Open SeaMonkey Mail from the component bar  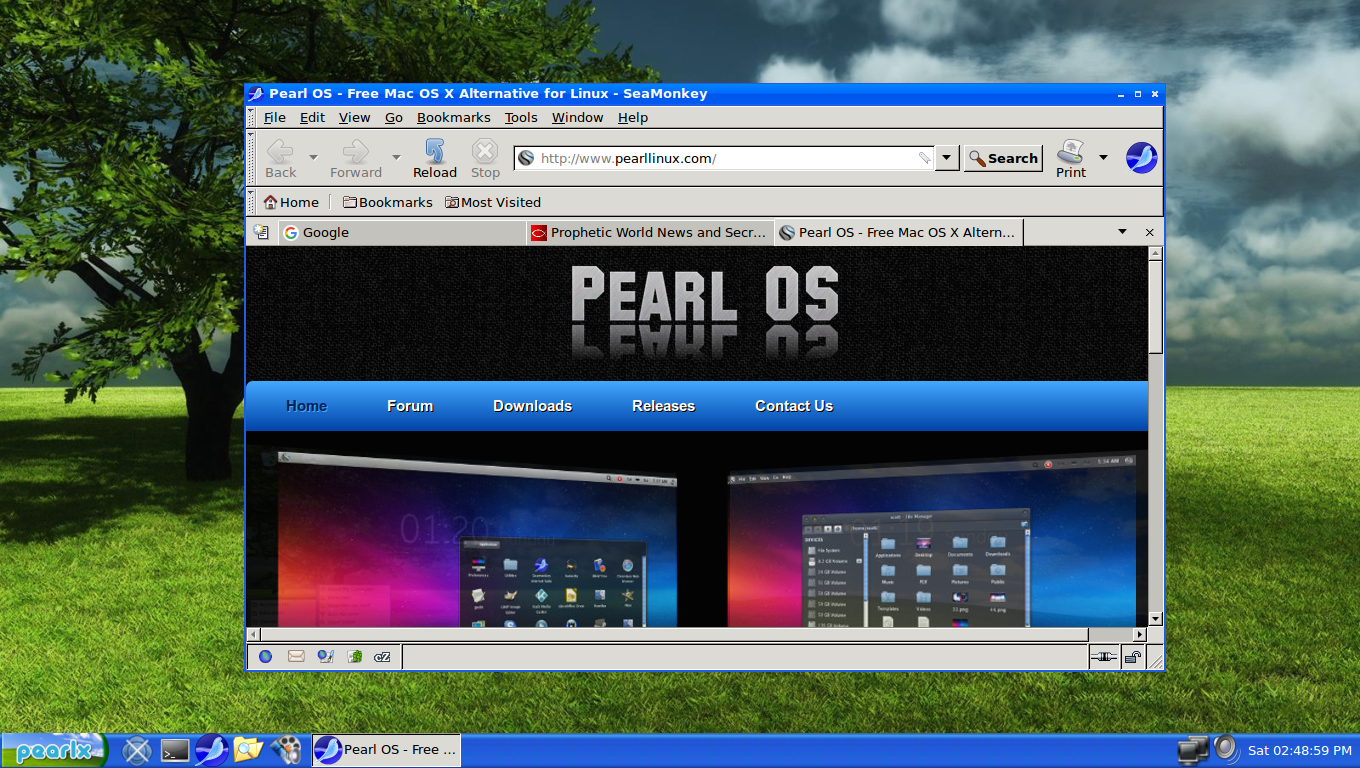(x=295, y=657)
